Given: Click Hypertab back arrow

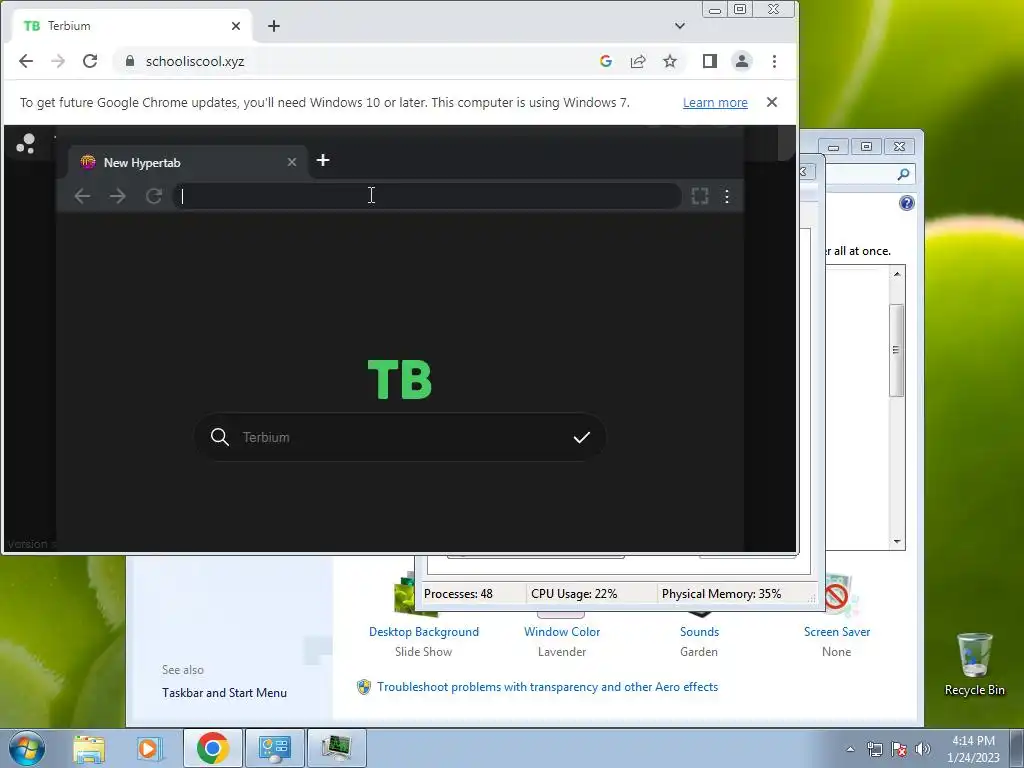Looking at the screenshot, I should coord(82,196).
